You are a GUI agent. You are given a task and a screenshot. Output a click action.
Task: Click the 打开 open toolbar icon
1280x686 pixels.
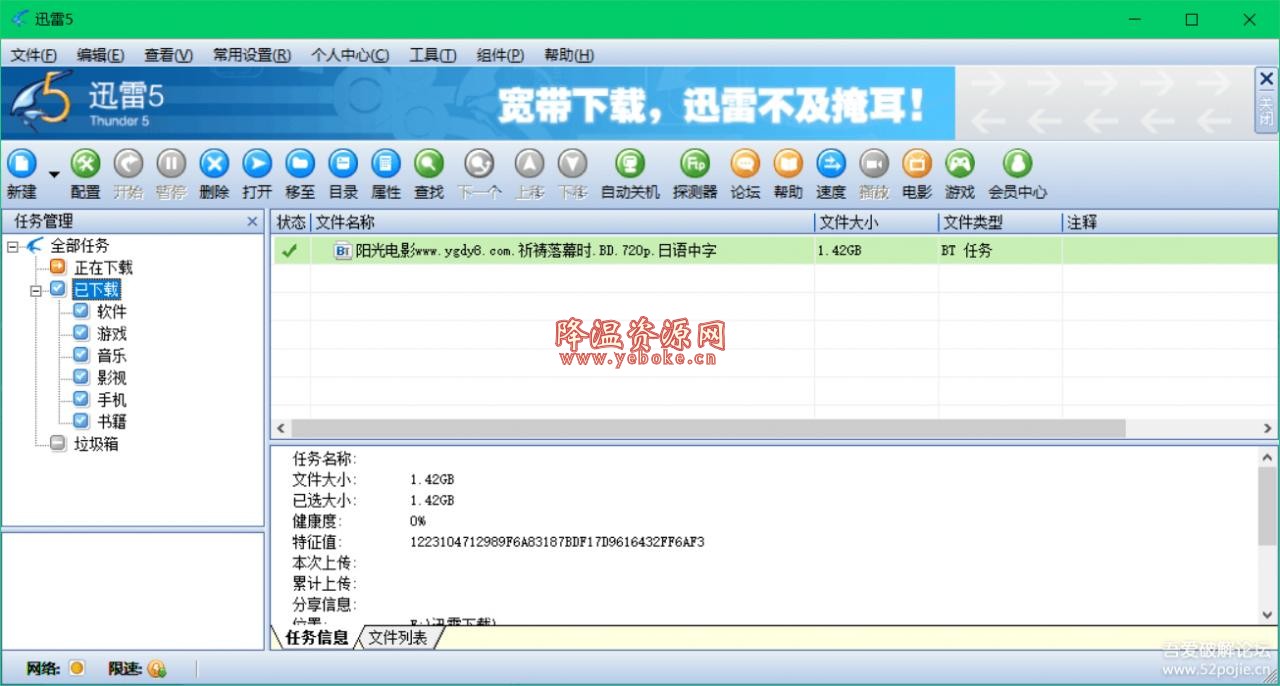click(x=257, y=163)
